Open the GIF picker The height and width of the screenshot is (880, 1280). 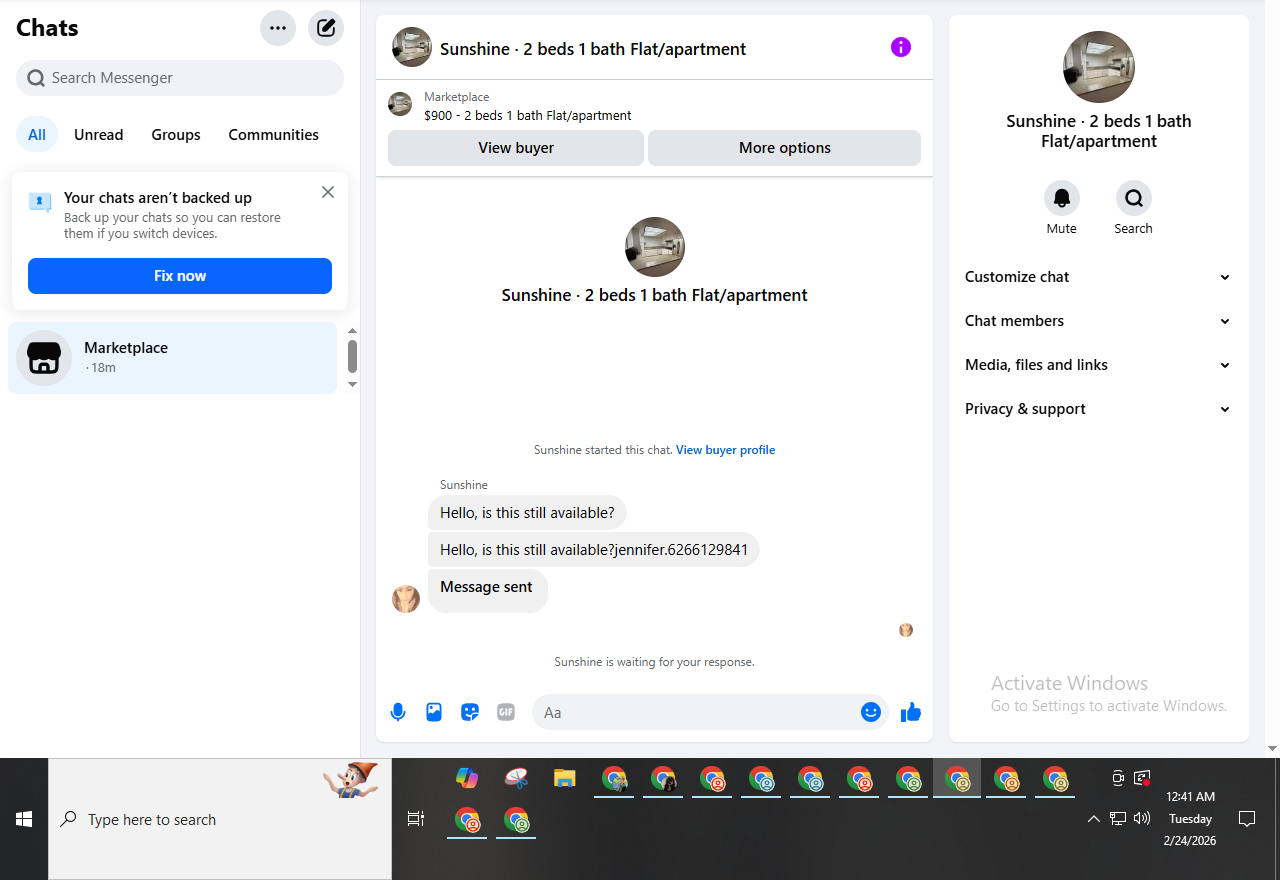(x=506, y=712)
